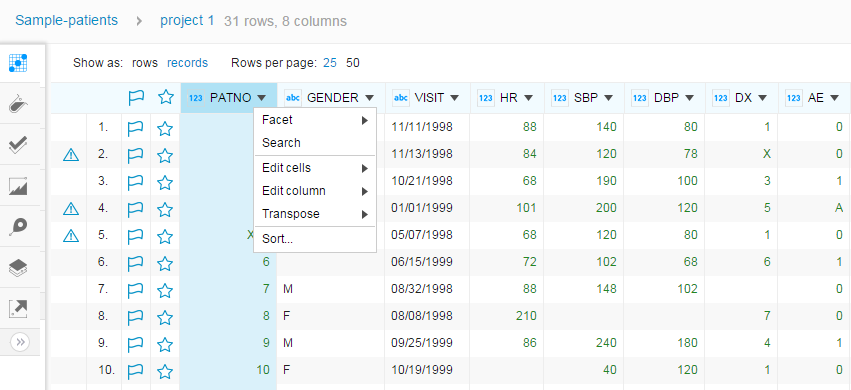Flag row 9

point(136,344)
